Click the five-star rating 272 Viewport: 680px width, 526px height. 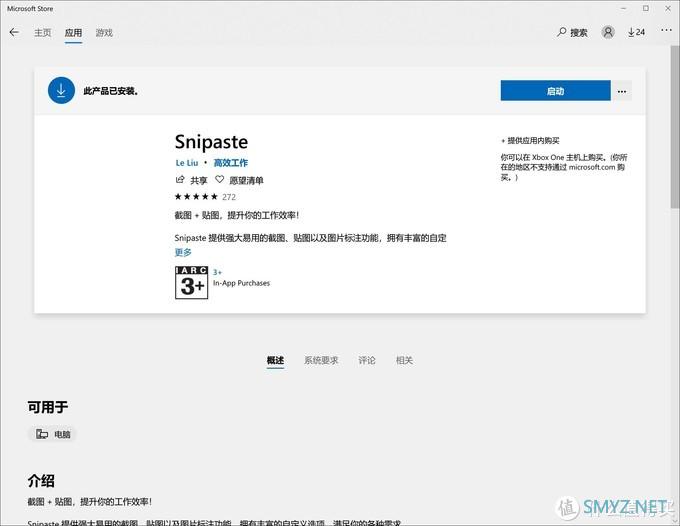pos(205,197)
